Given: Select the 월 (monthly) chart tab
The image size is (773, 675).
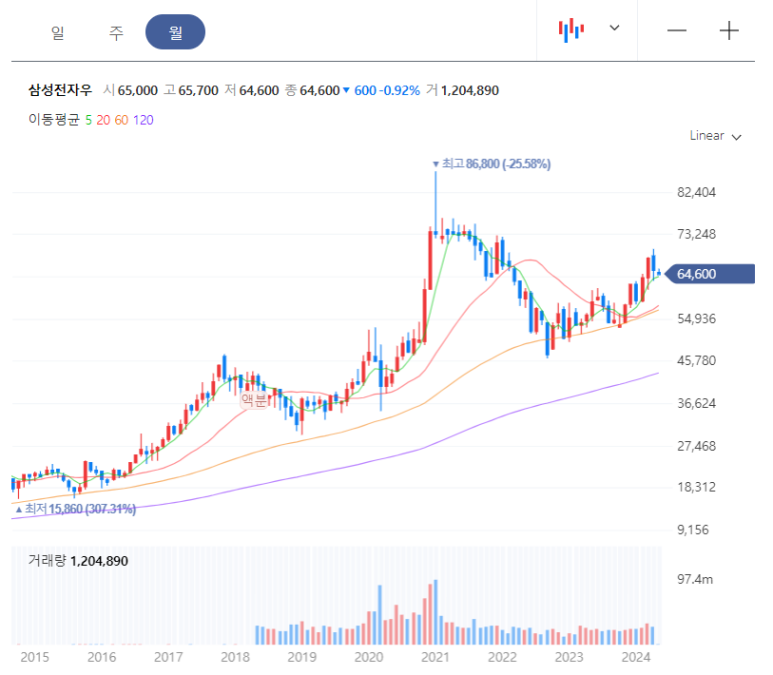Looking at the screenshot, I should (175, 32).
